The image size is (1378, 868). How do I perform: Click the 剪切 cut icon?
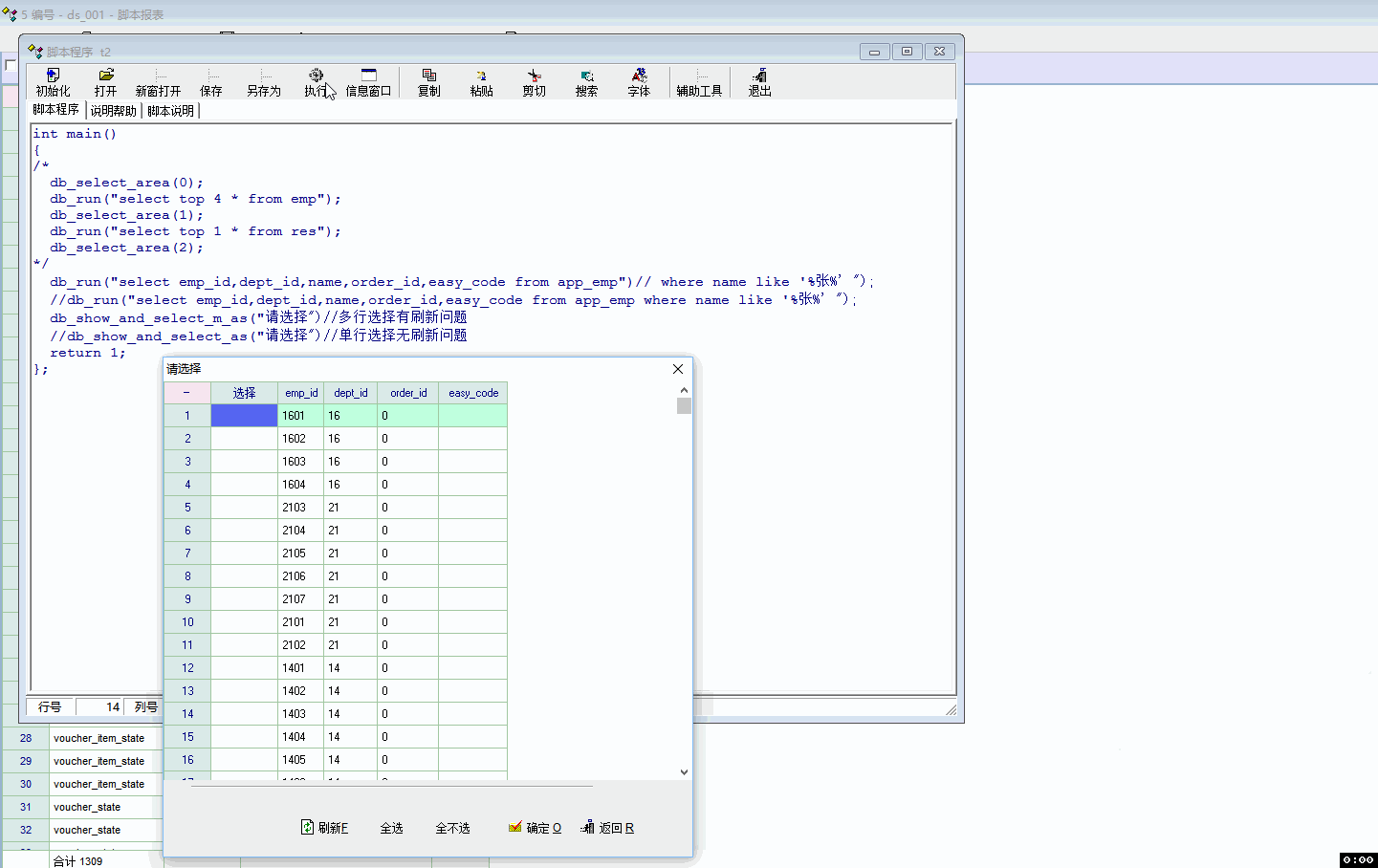534,82
